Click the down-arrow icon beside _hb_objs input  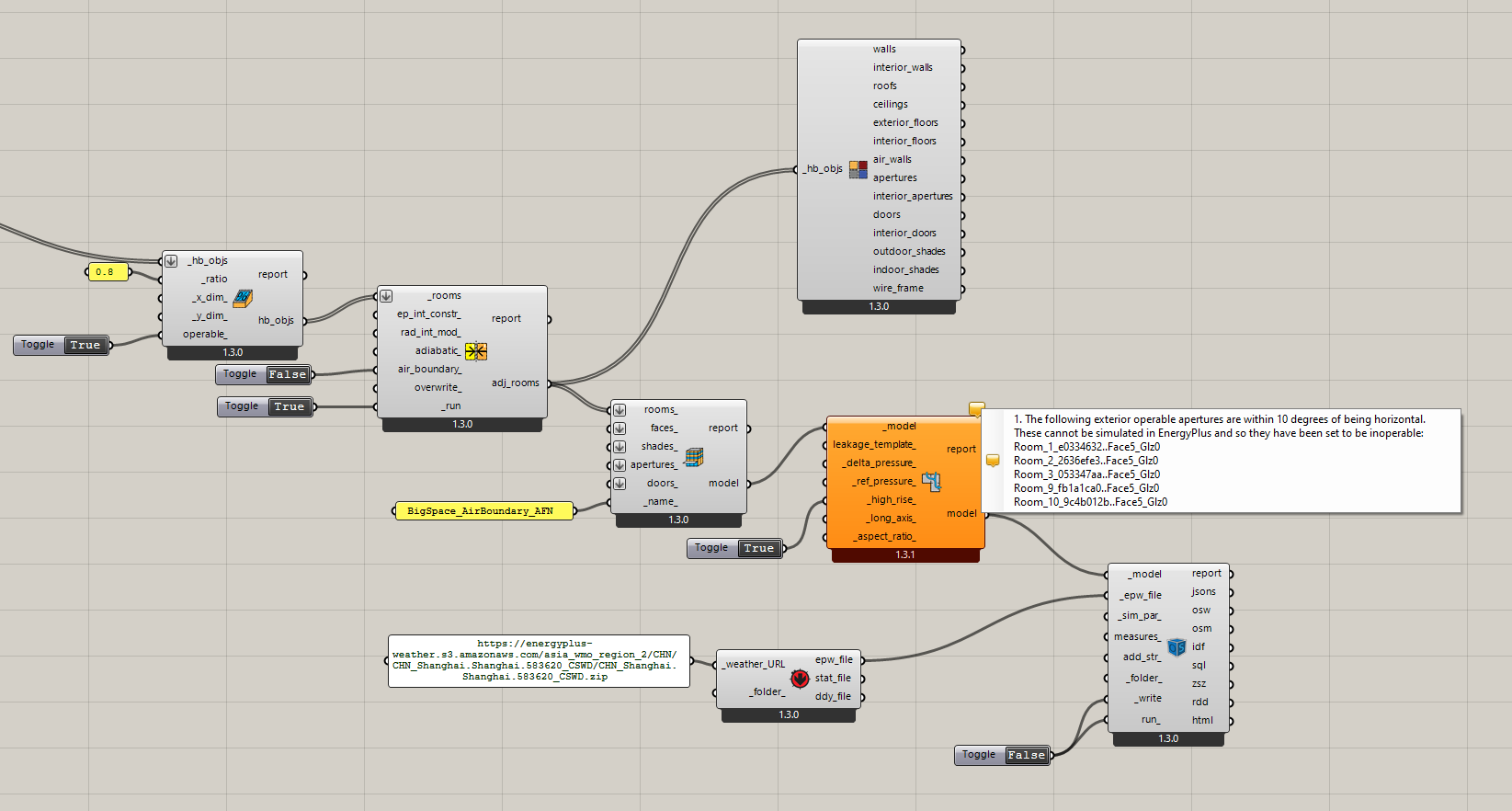click(171, 261)
